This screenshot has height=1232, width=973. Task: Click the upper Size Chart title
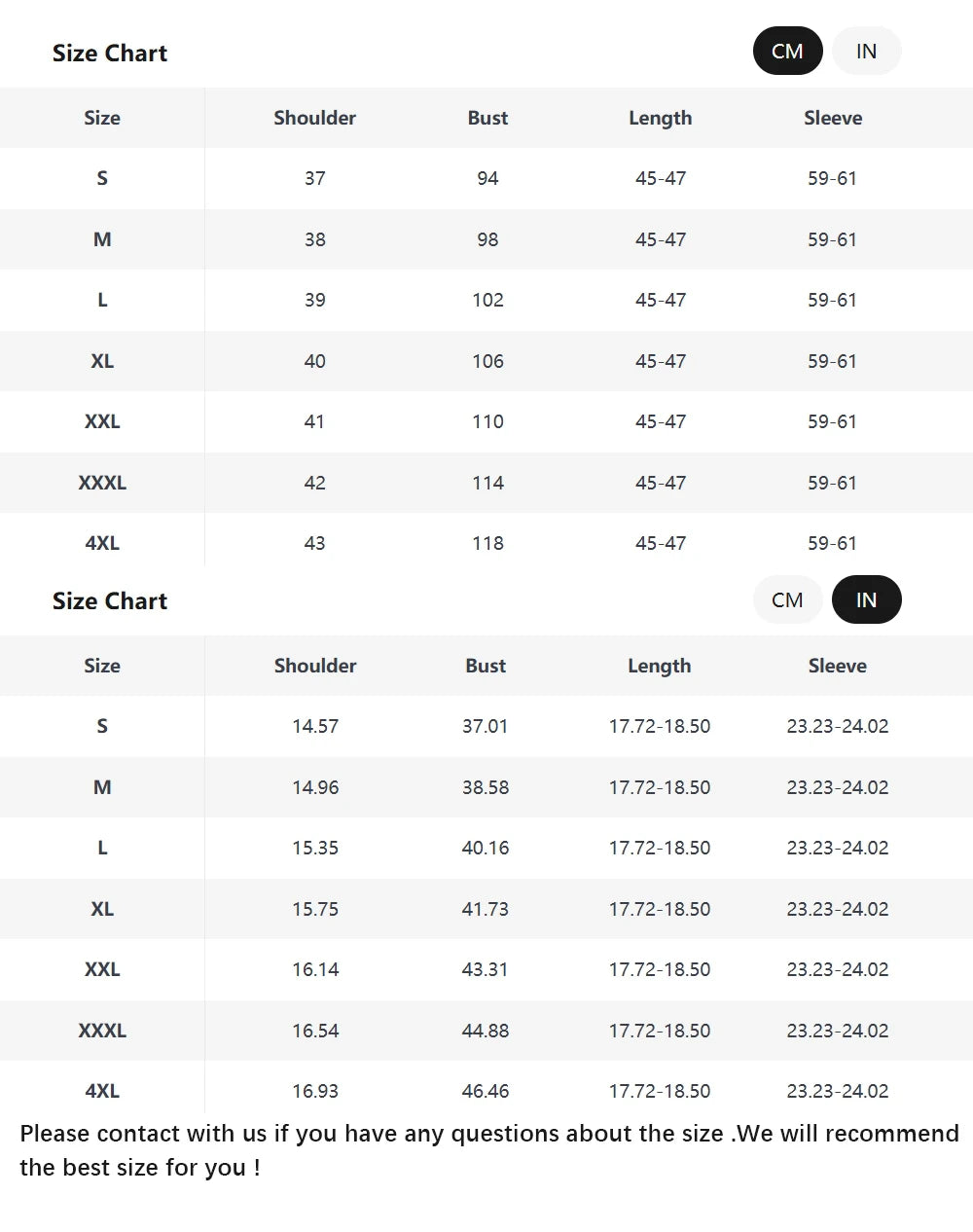110,54
